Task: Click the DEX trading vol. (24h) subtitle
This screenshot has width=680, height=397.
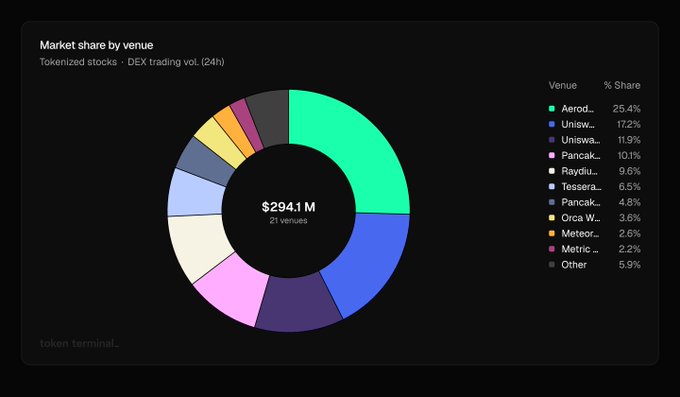Action: pyautogui.click(x=176, y=62)
